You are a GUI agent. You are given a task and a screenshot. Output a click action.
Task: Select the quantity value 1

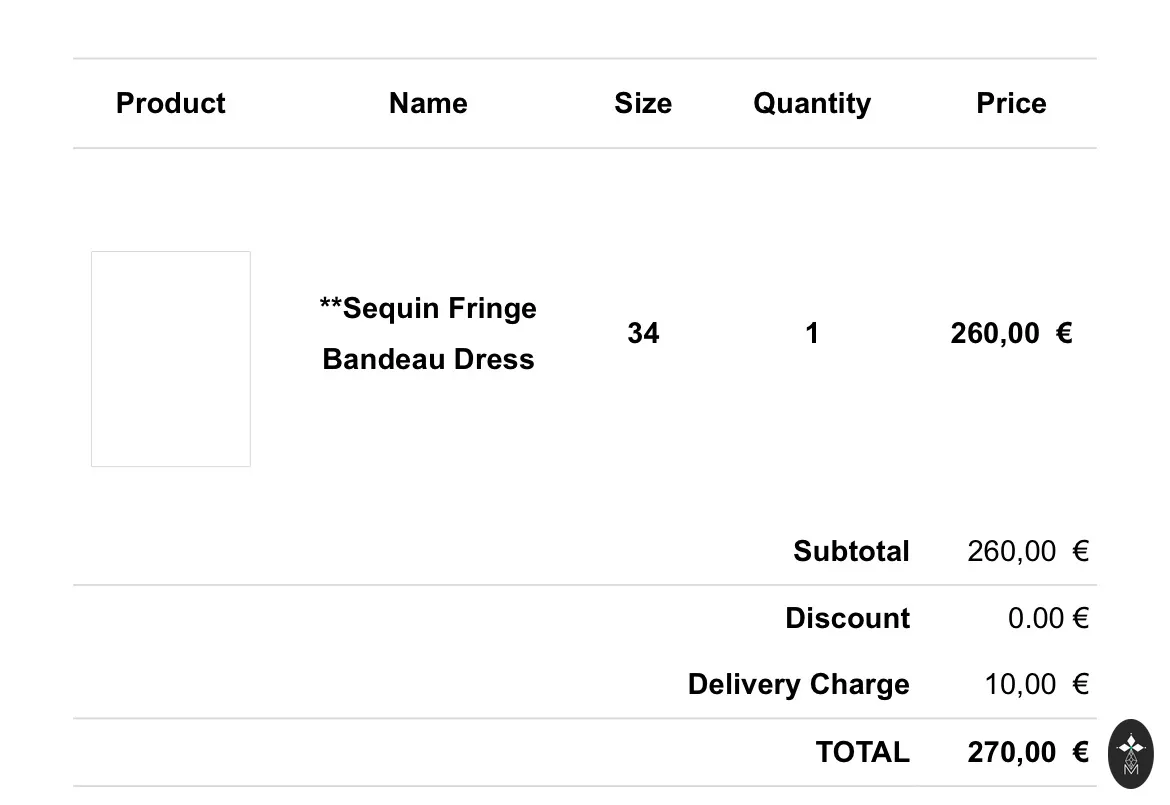click(x=812, y=333)
